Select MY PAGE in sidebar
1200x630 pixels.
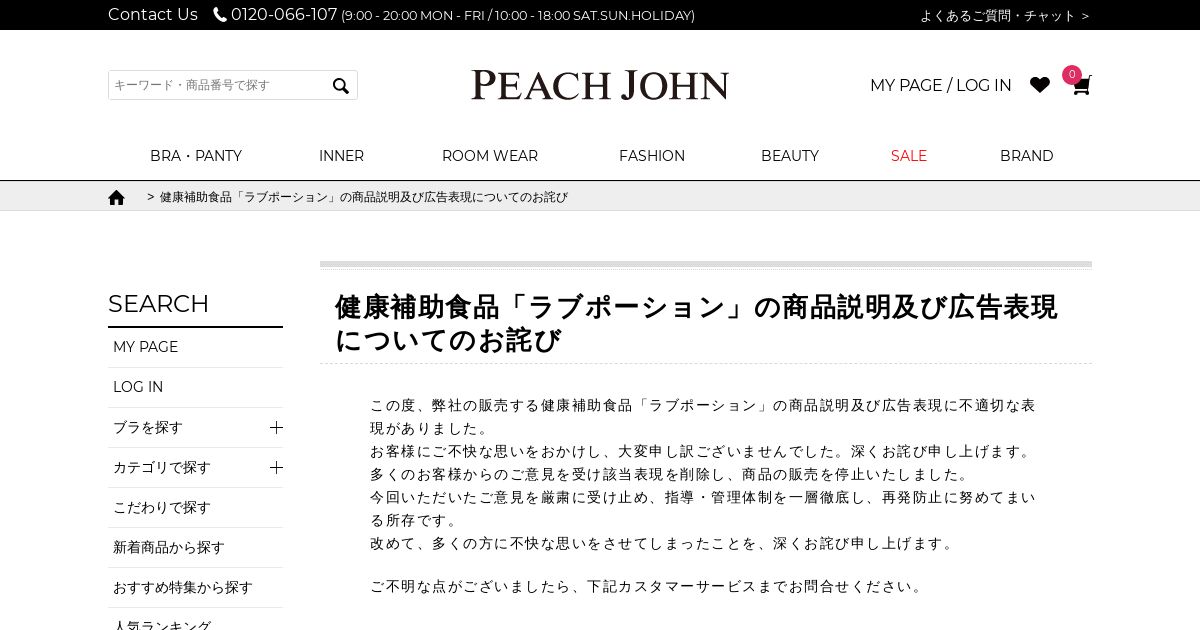(195, 347)
